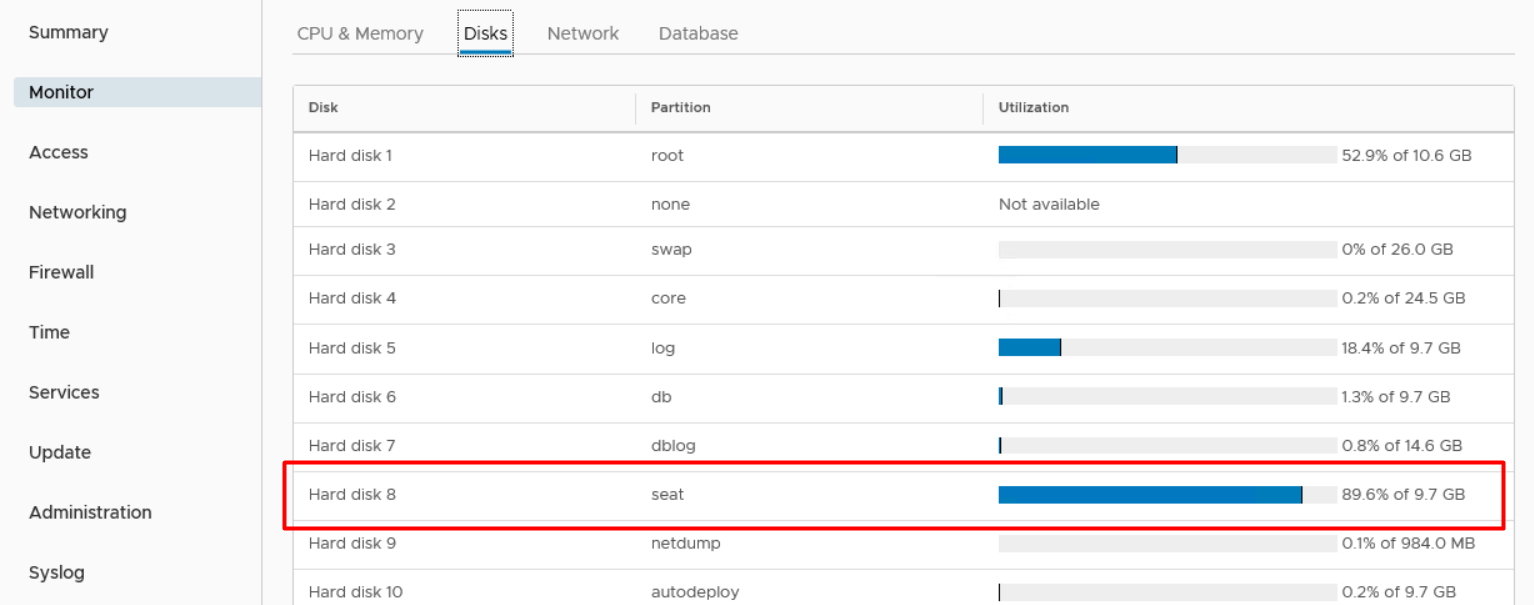Click the Utilization column header
Screen dimensions: 1534x605
click(1033, 107)
